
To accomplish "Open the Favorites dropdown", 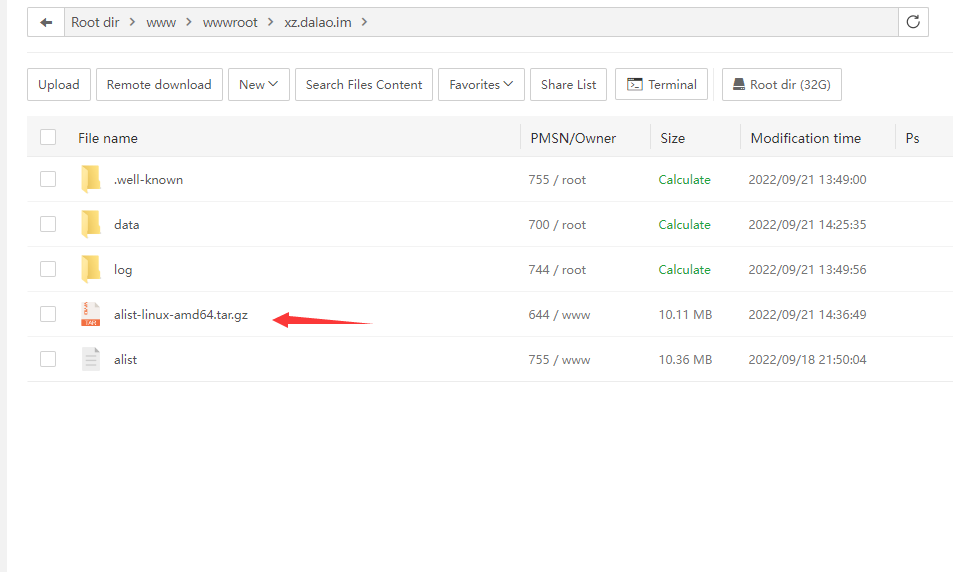I will 481,85.
